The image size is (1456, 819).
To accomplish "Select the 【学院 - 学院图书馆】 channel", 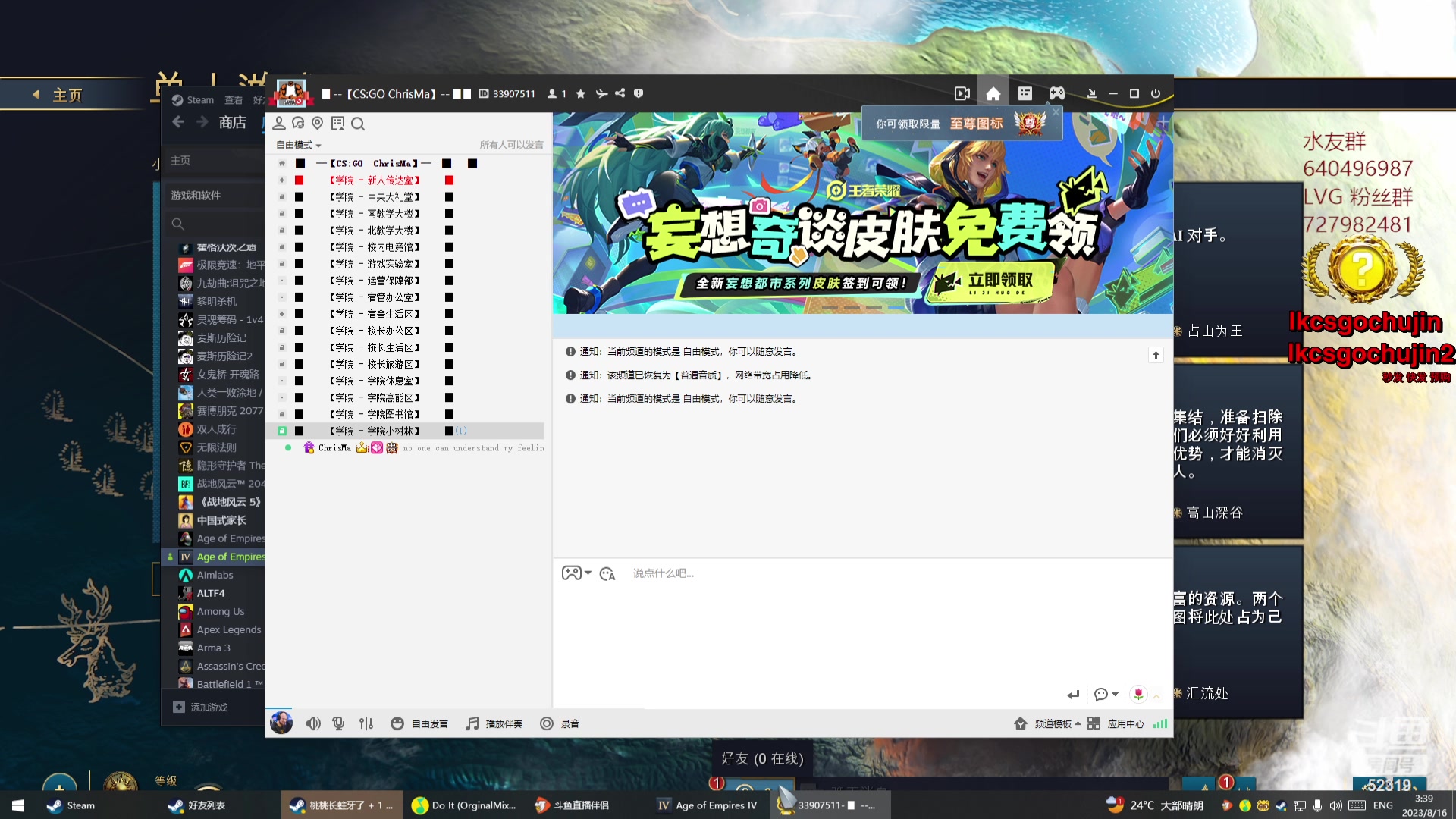I will pos(375,414).
